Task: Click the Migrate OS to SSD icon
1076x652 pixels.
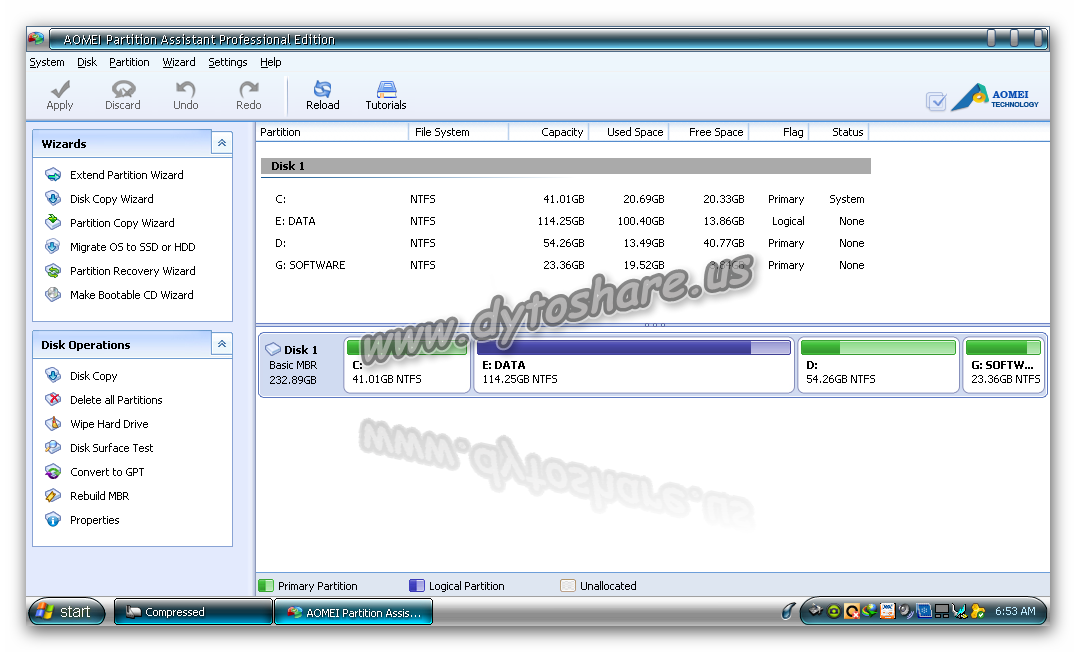Action: click(x=53, y=246)
